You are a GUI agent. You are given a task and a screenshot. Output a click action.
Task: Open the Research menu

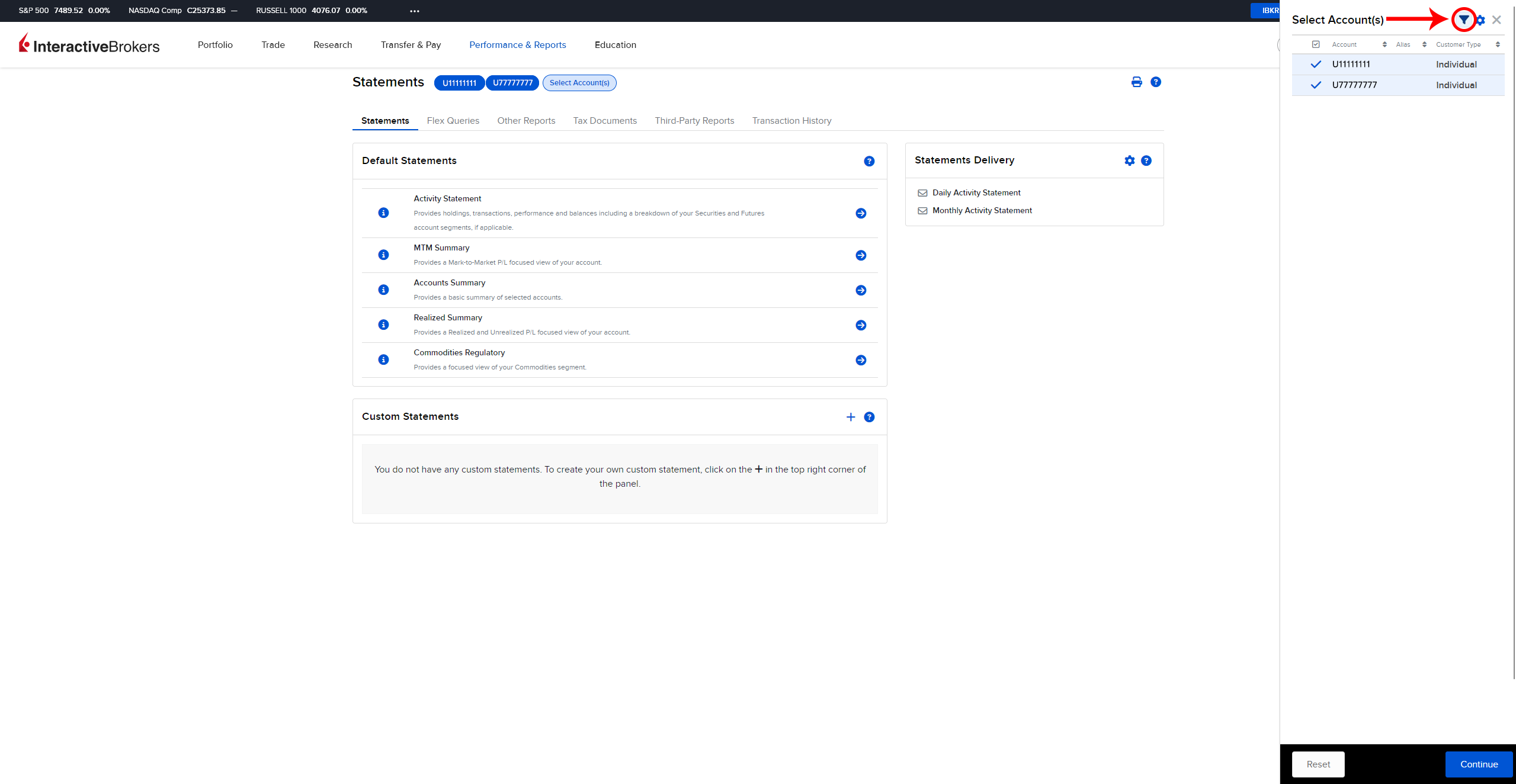point(332,45)
